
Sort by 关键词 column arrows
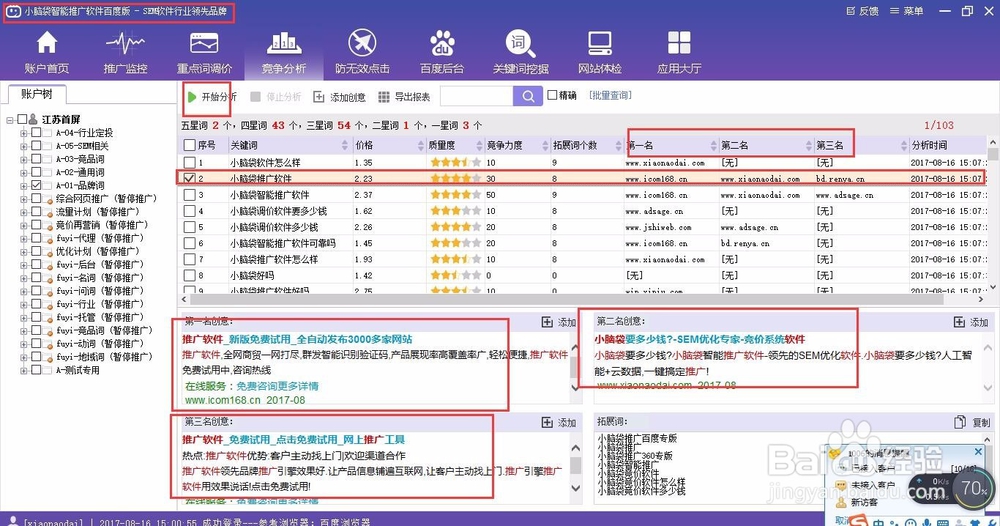pos(345,145)
